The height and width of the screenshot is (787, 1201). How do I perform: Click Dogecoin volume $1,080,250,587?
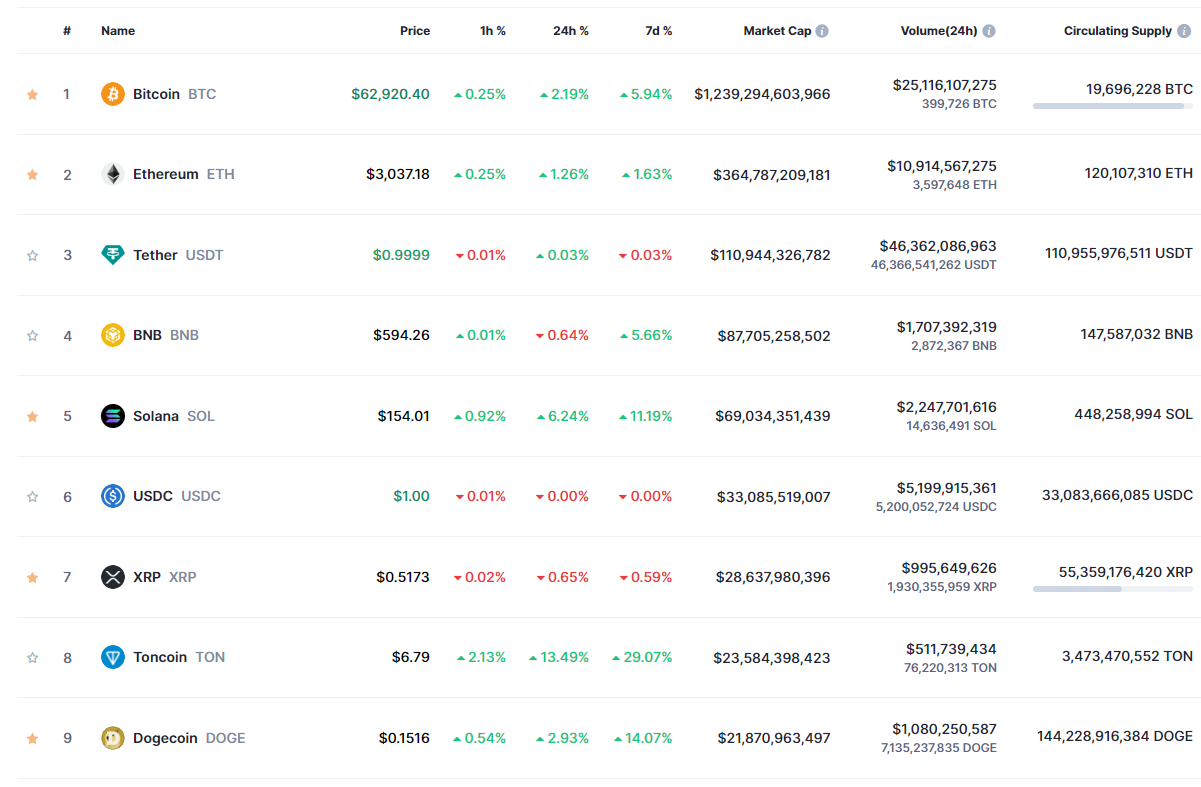click(945, 729)
